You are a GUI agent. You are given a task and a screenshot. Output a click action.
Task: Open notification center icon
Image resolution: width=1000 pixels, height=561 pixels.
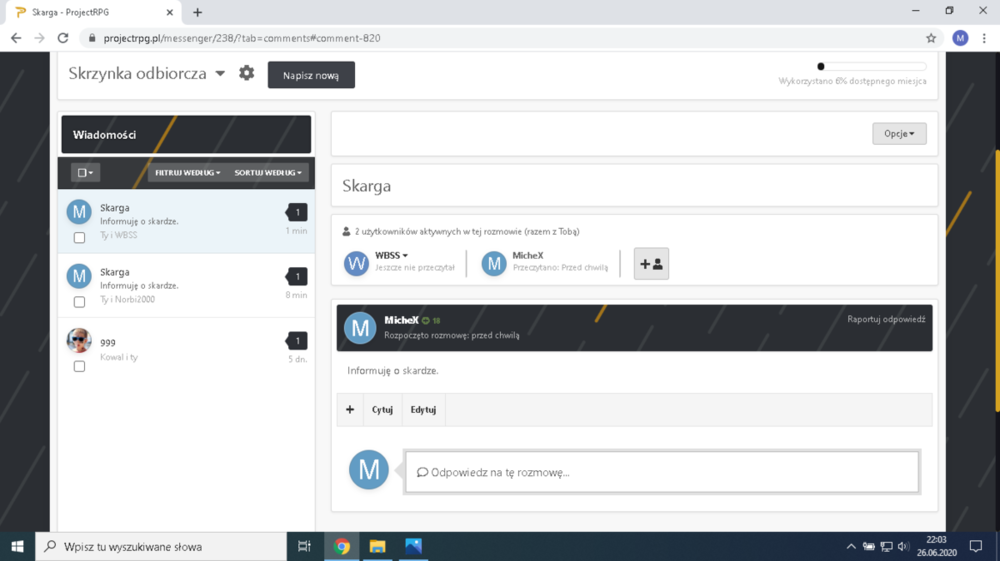click(x=976, y=546)
